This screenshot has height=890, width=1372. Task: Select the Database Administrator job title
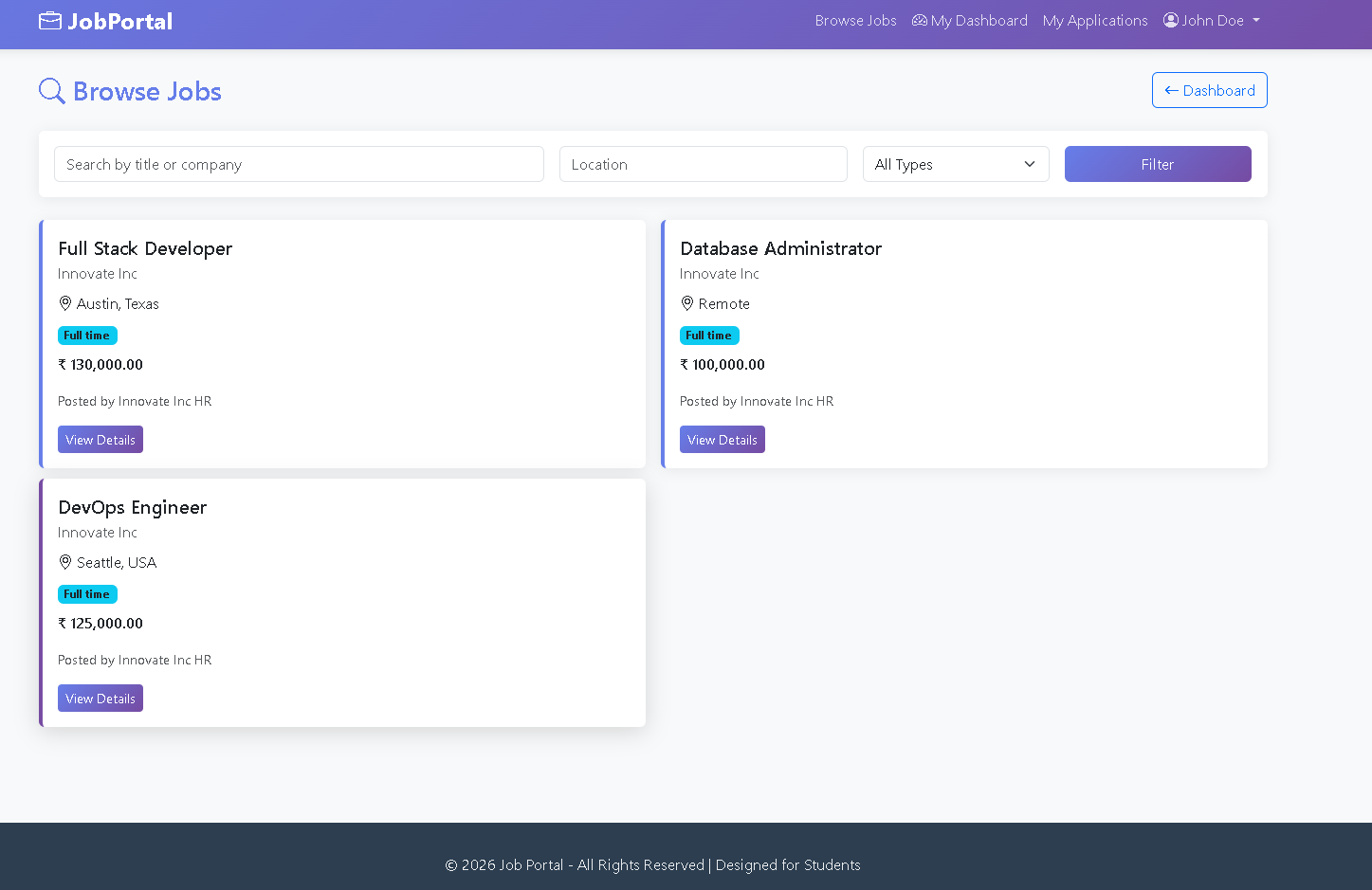coord(781,248)
